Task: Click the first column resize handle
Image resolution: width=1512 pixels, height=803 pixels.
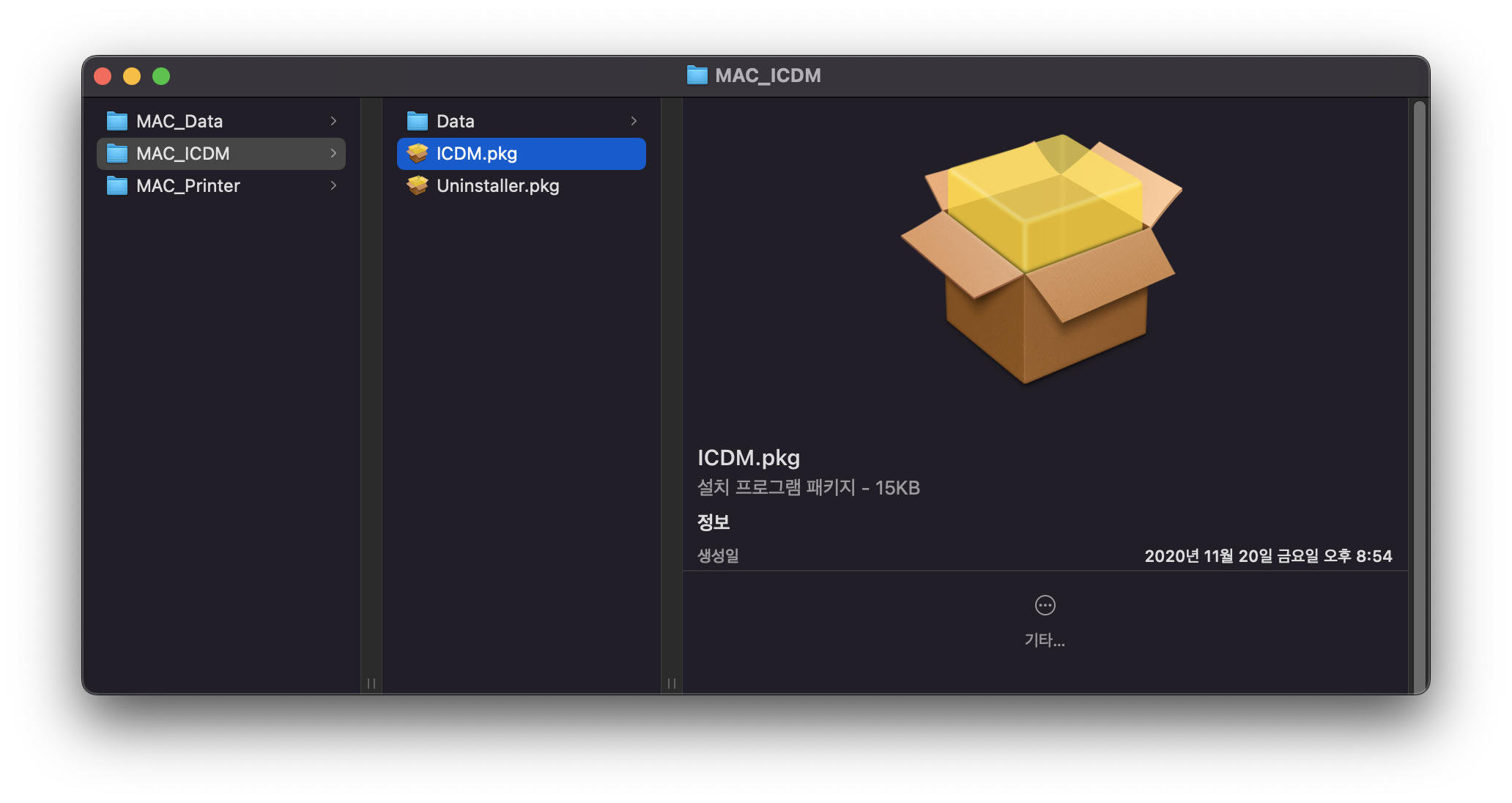Action: pos(371,683)
